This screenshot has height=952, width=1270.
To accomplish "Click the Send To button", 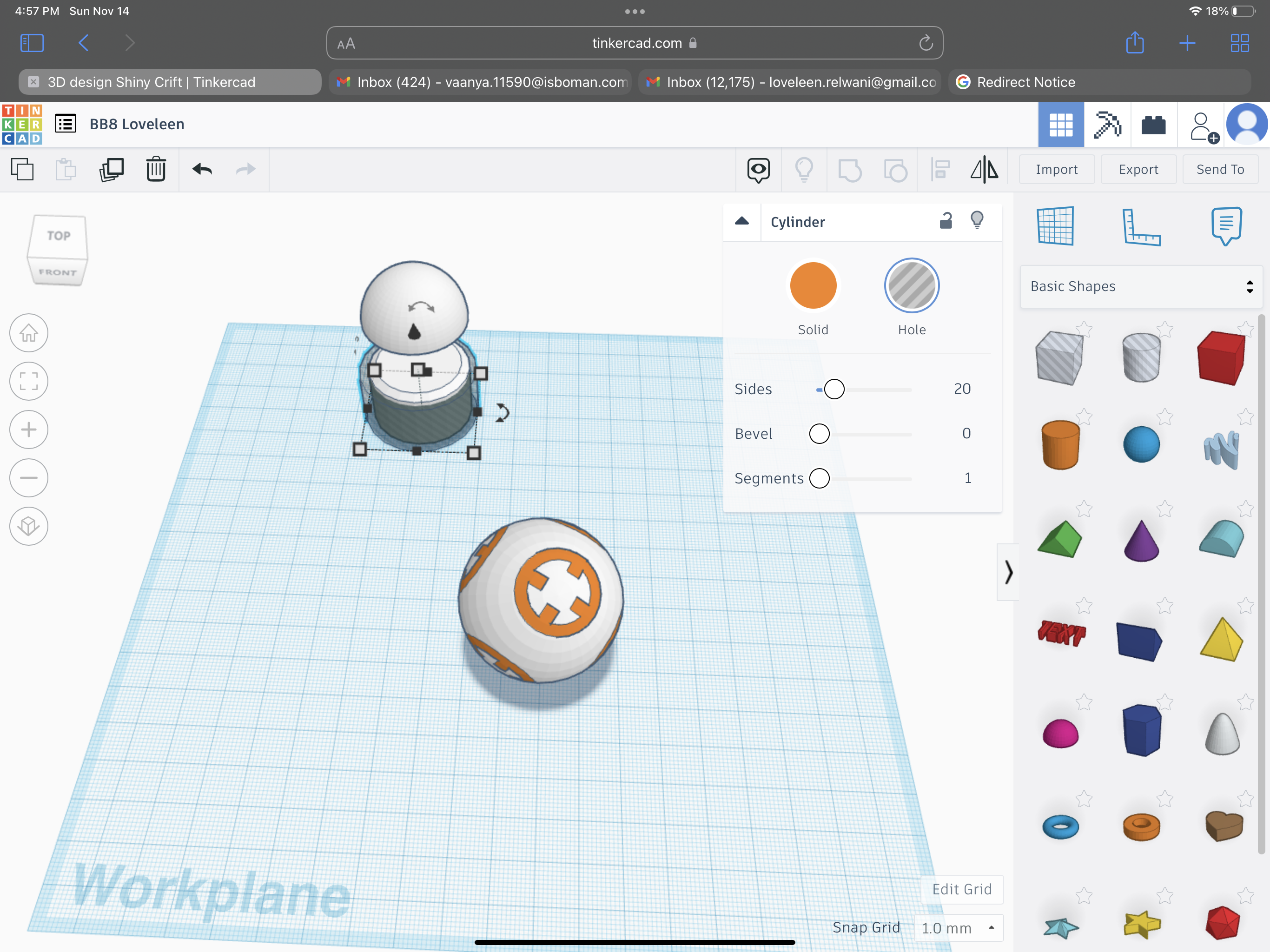I will pyautogui.click(x=1220, y=169).
